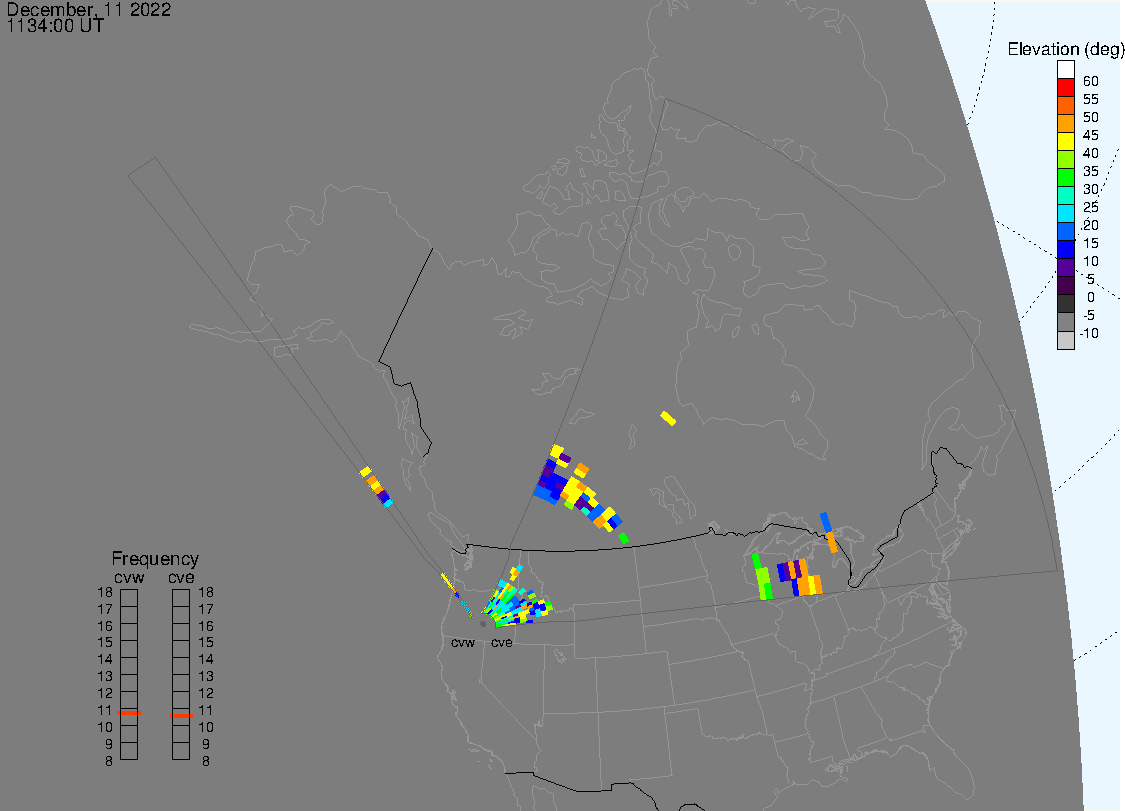Viewport: 1125px width, 811px height.
Task: Click the "60" label on the elevation legend
Action: coord(1091,81)
